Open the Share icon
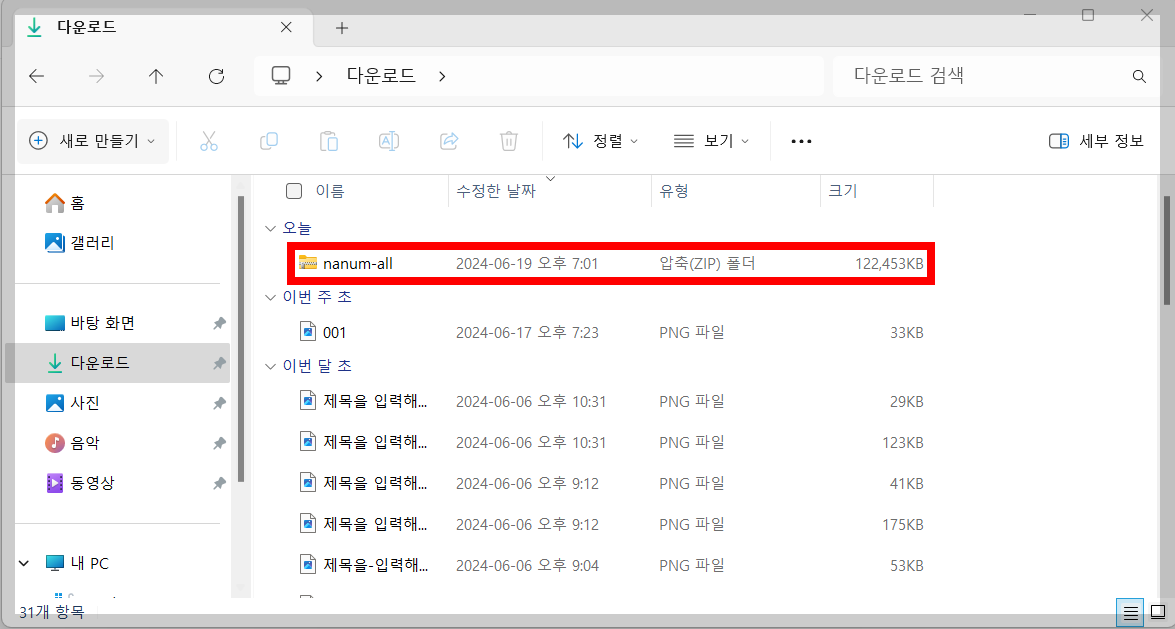This screenshot has height=629, width=1175. [x=448, y=141]
